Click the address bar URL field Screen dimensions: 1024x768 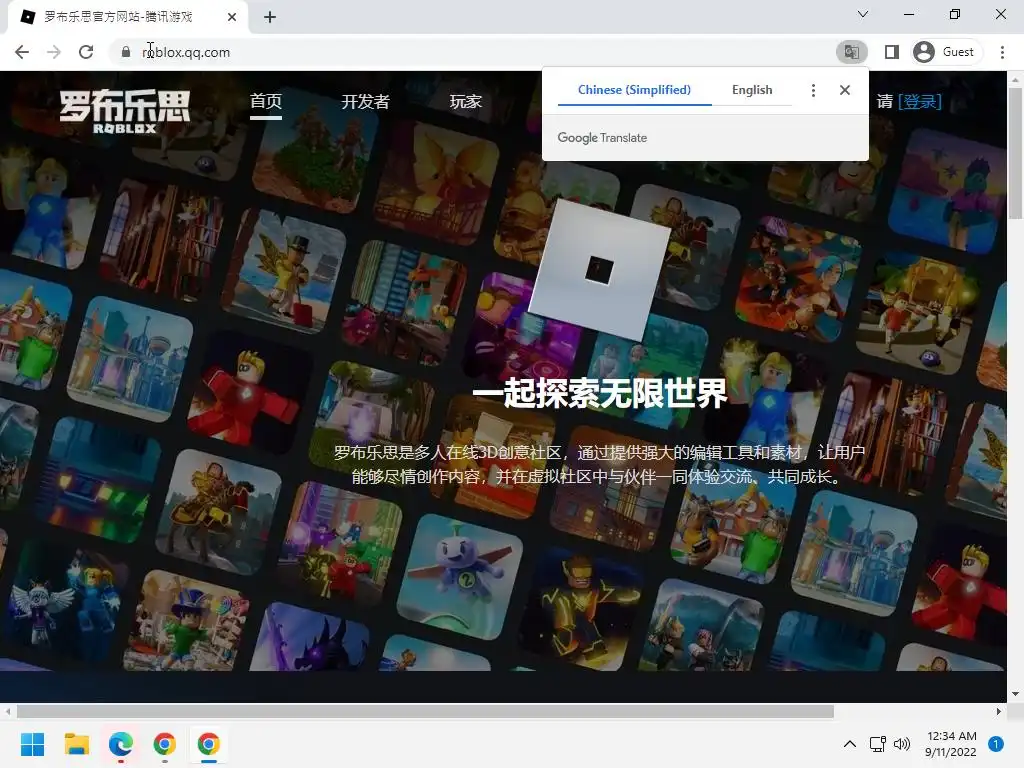point(470,52)
